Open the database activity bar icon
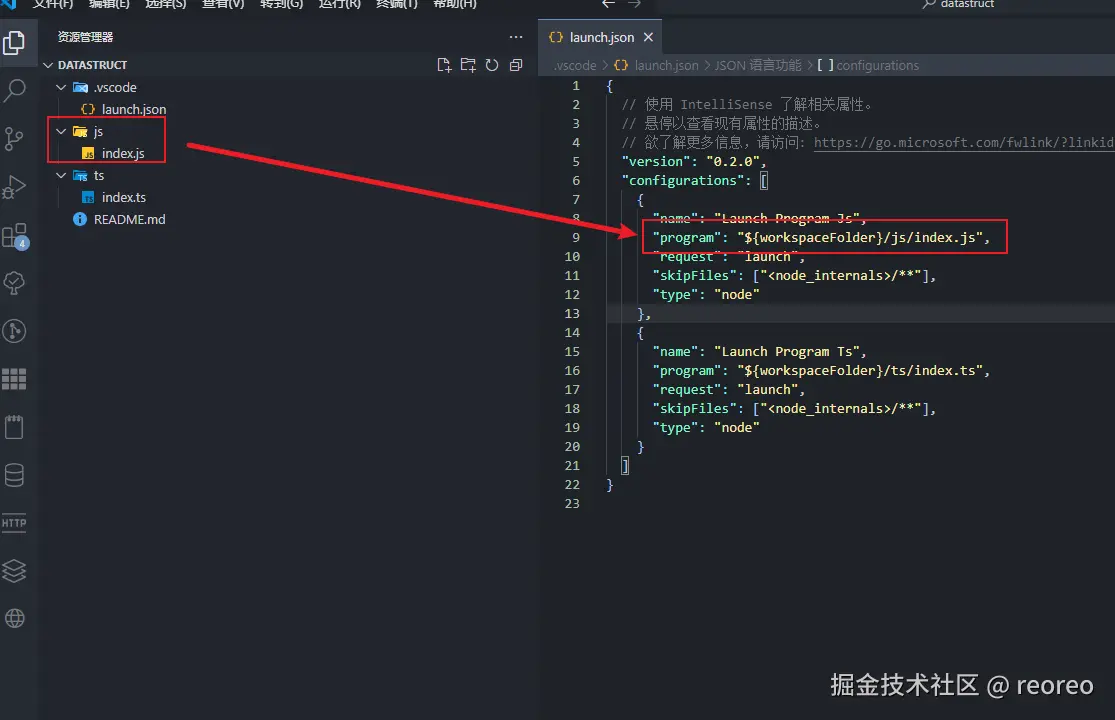The width and height of the screenshot is (1115, 720). 14,475
